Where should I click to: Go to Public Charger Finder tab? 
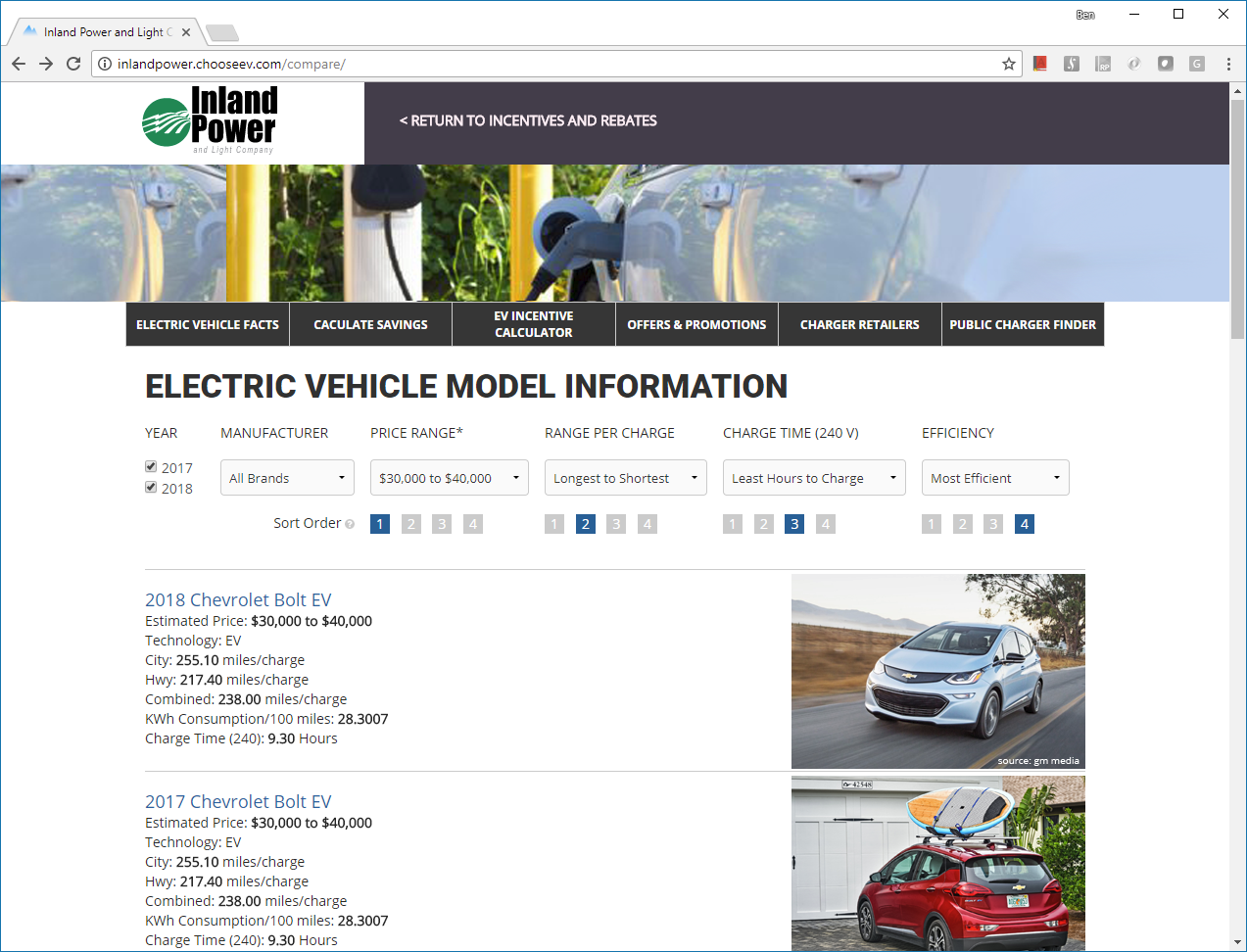(x=1023, y=324)
